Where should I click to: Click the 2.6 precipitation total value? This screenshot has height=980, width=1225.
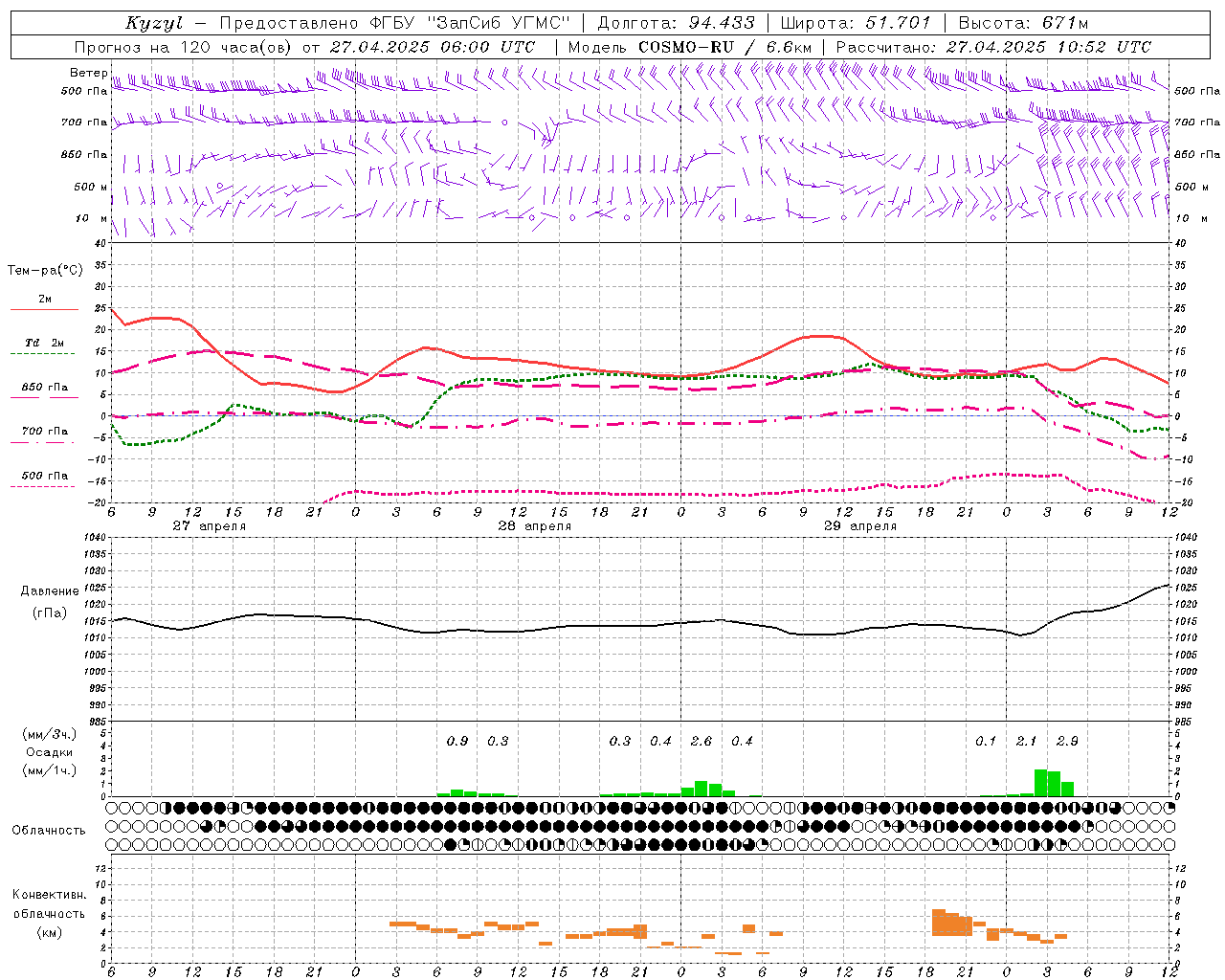coord(702,741)
